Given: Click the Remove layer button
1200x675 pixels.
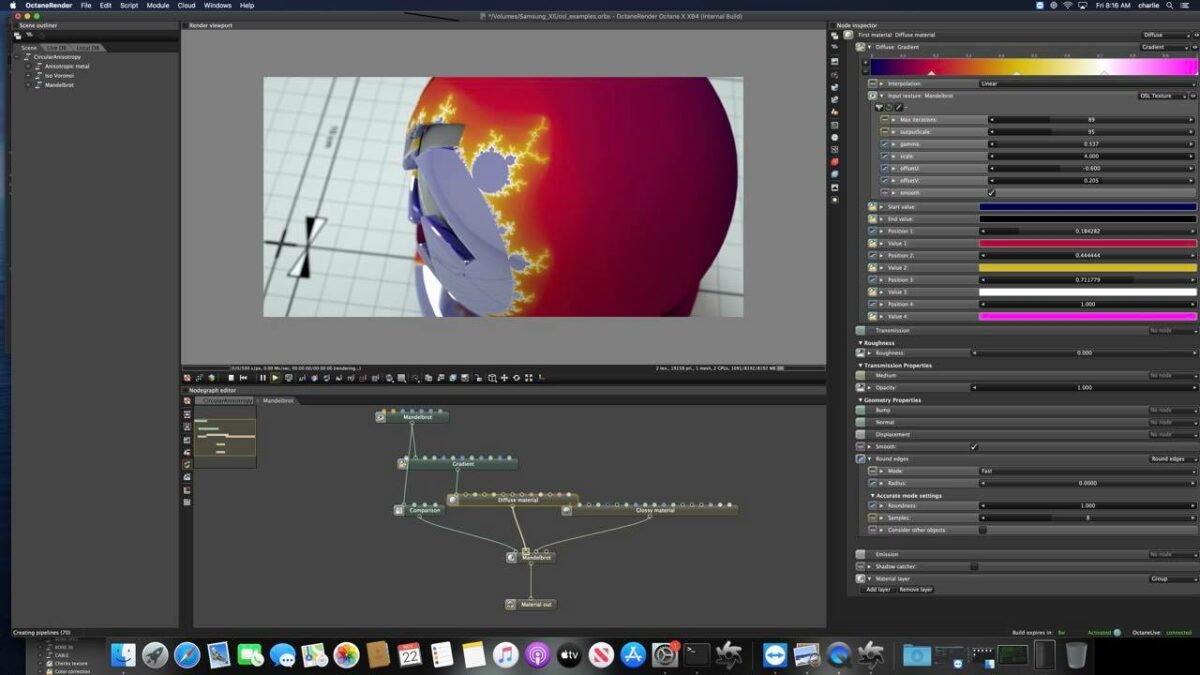Looking at the screenshot, I should click(915, 590).
